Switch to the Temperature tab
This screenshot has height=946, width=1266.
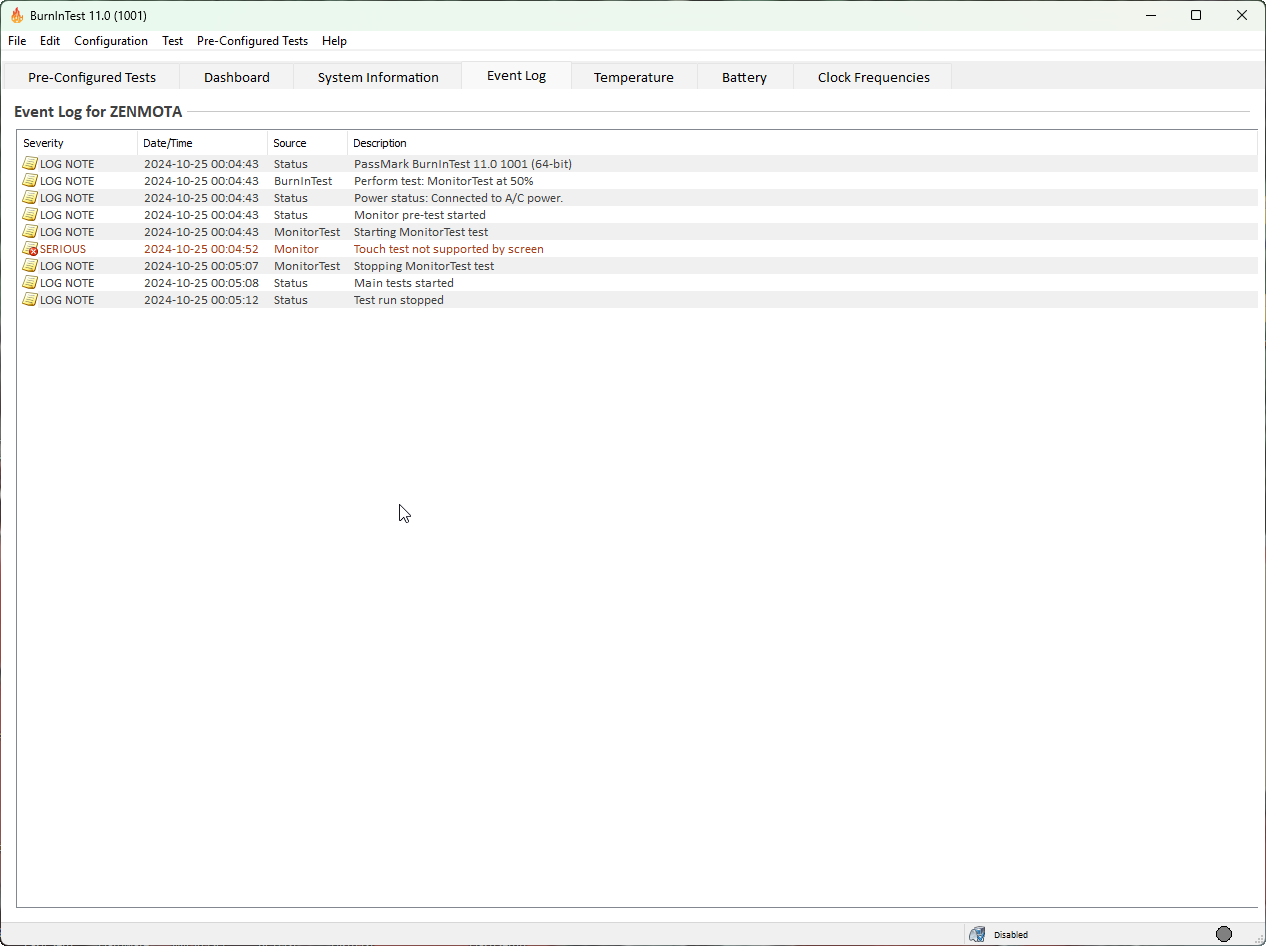[x=634, y=77]
